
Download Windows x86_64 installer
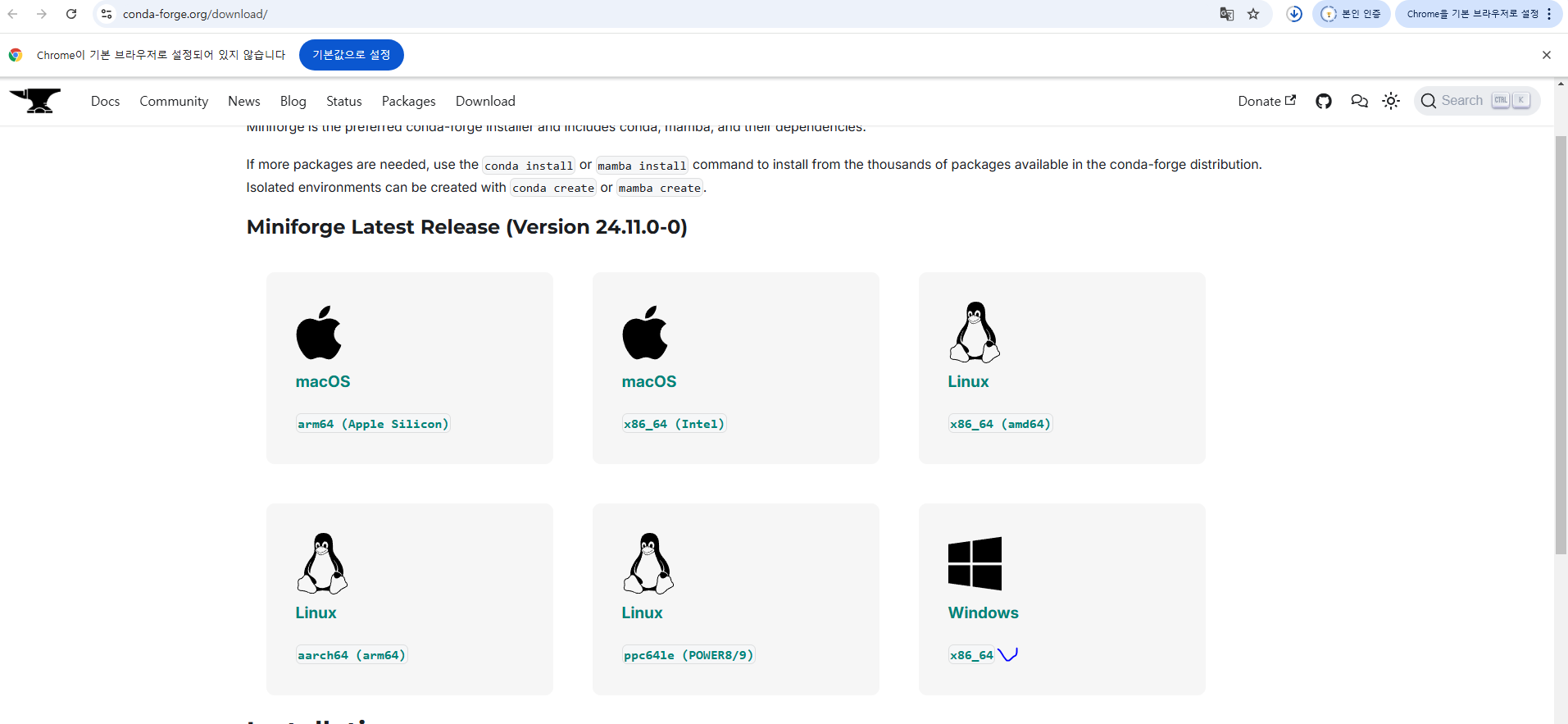coord(972,655)
